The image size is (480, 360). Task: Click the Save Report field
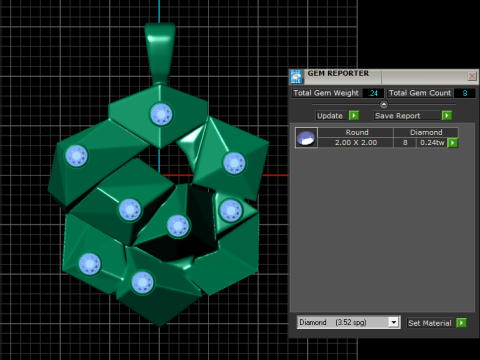407,116
